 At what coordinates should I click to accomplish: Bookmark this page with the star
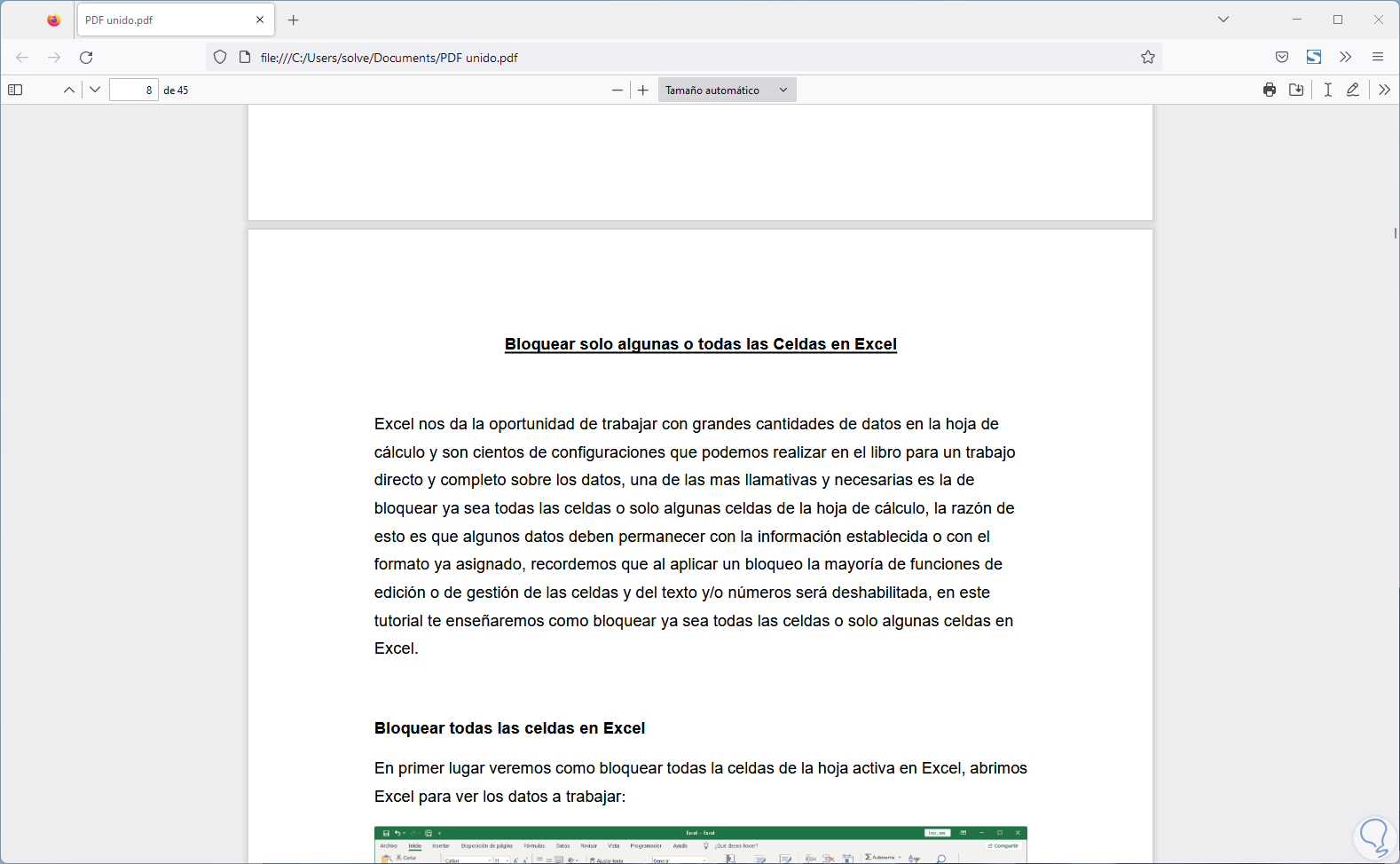coord(1148,58)
